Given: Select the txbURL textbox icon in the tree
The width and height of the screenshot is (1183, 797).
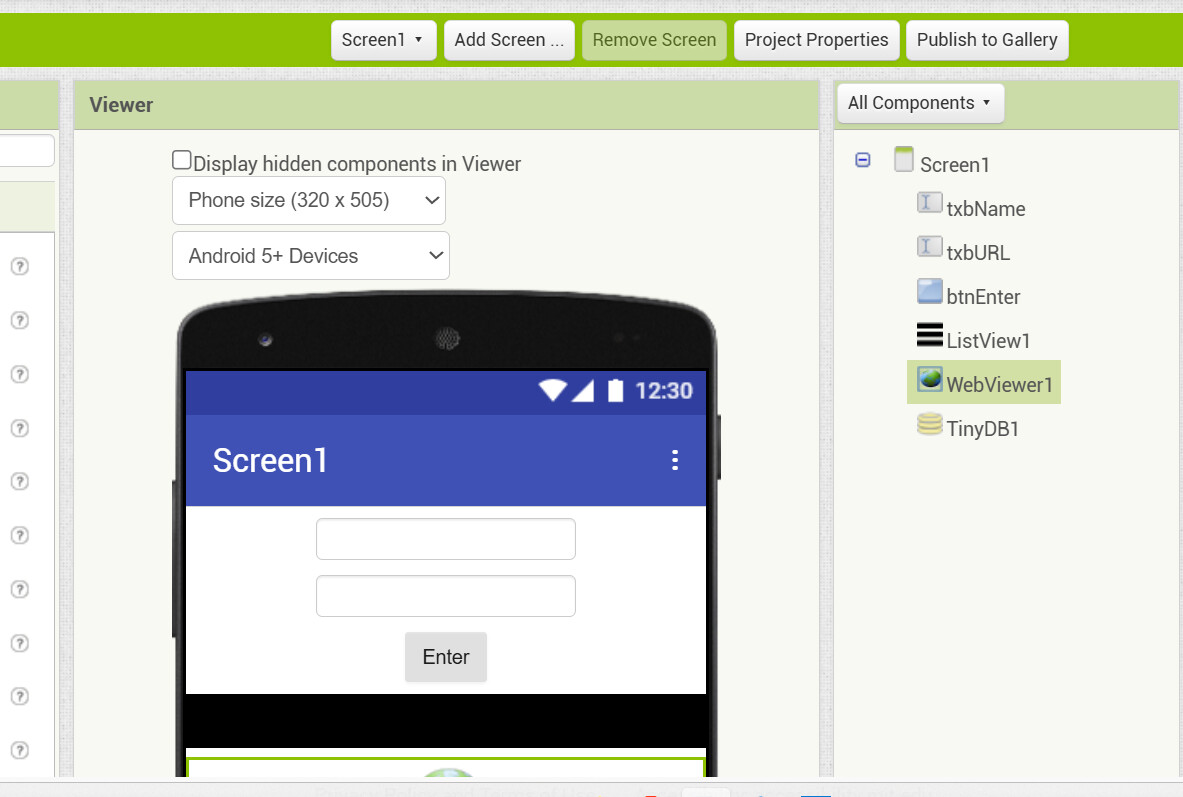Looking at the screenshot, I should 930,247.
